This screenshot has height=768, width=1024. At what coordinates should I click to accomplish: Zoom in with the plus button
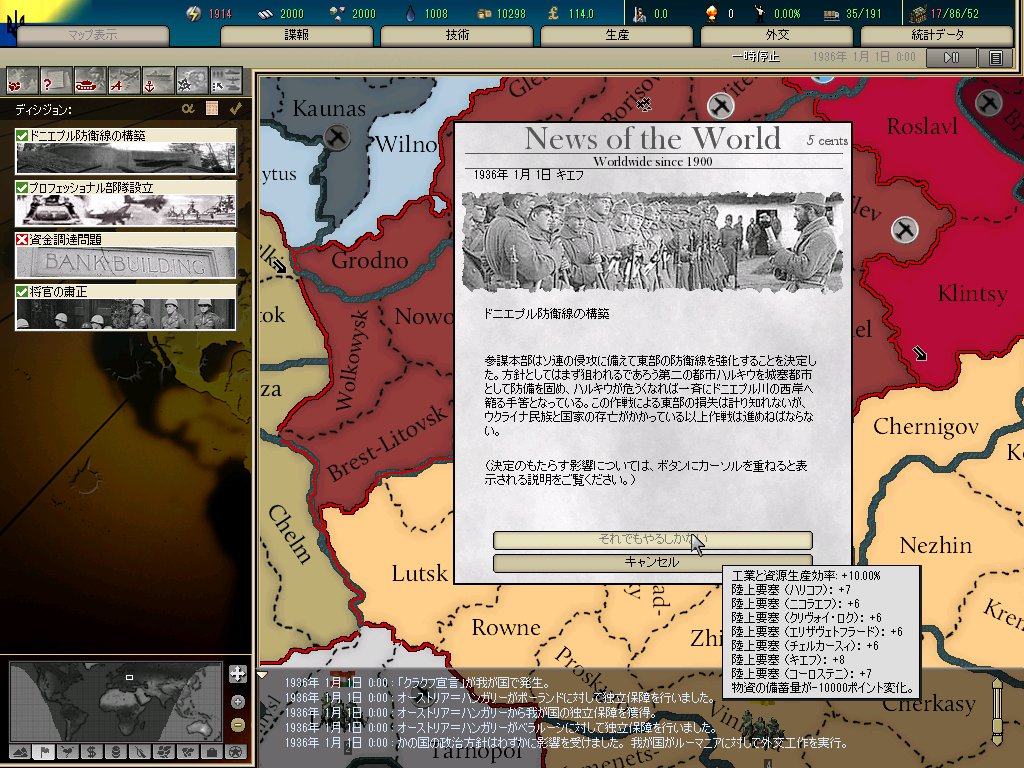[x=238, y=701]
